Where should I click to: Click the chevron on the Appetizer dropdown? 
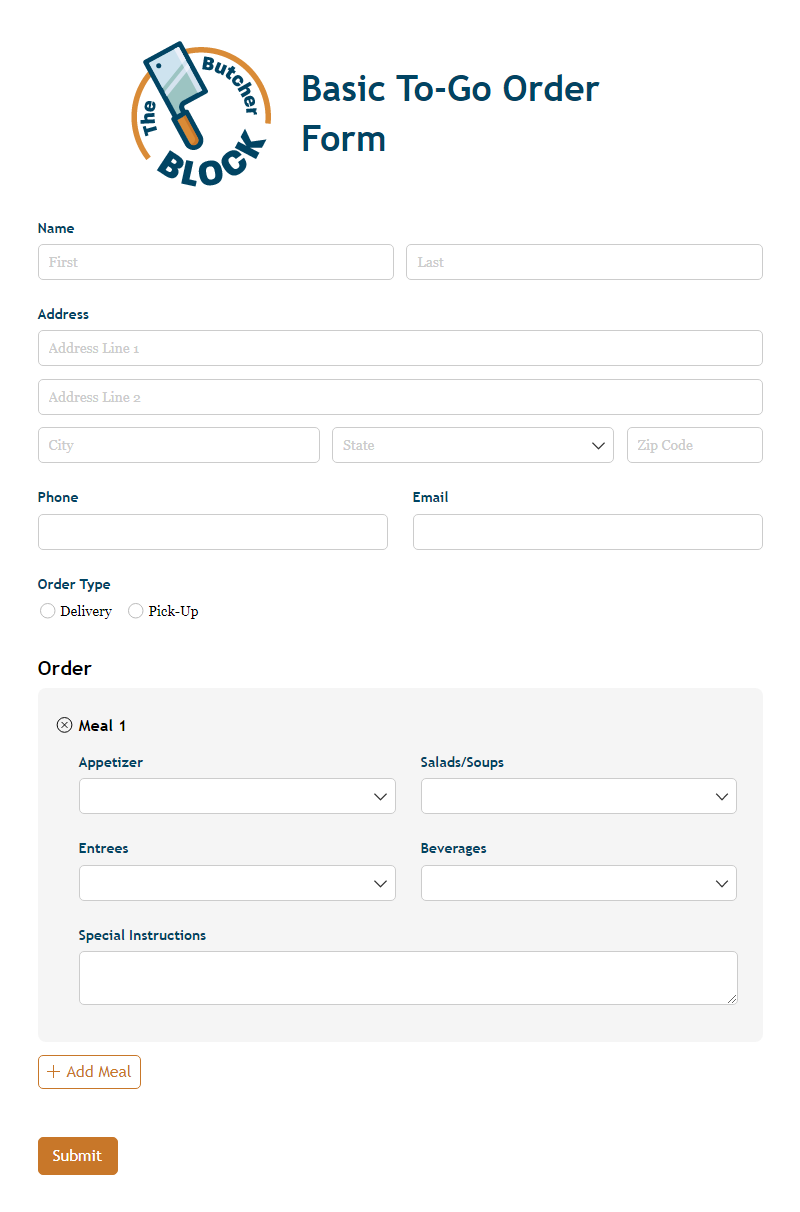pos(380,796)
